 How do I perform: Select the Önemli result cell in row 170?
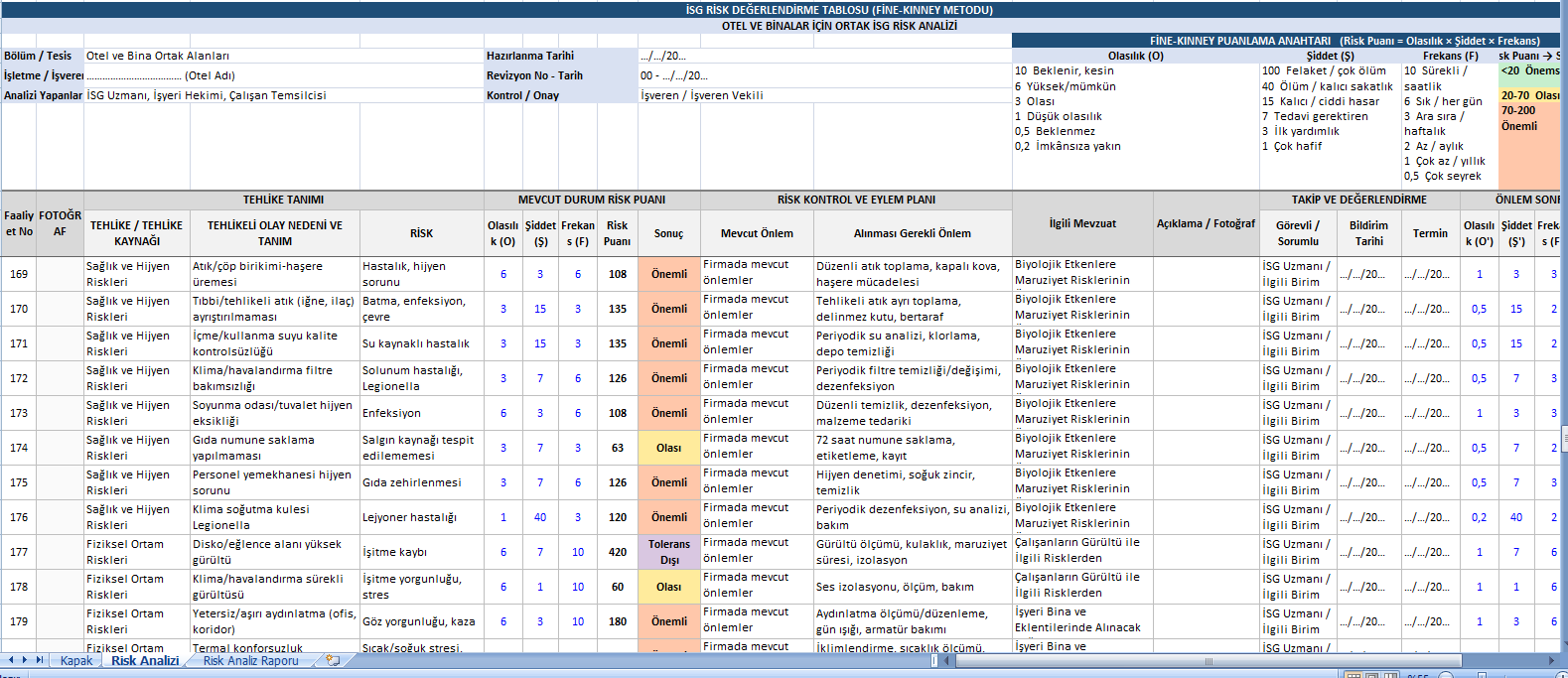668,309
